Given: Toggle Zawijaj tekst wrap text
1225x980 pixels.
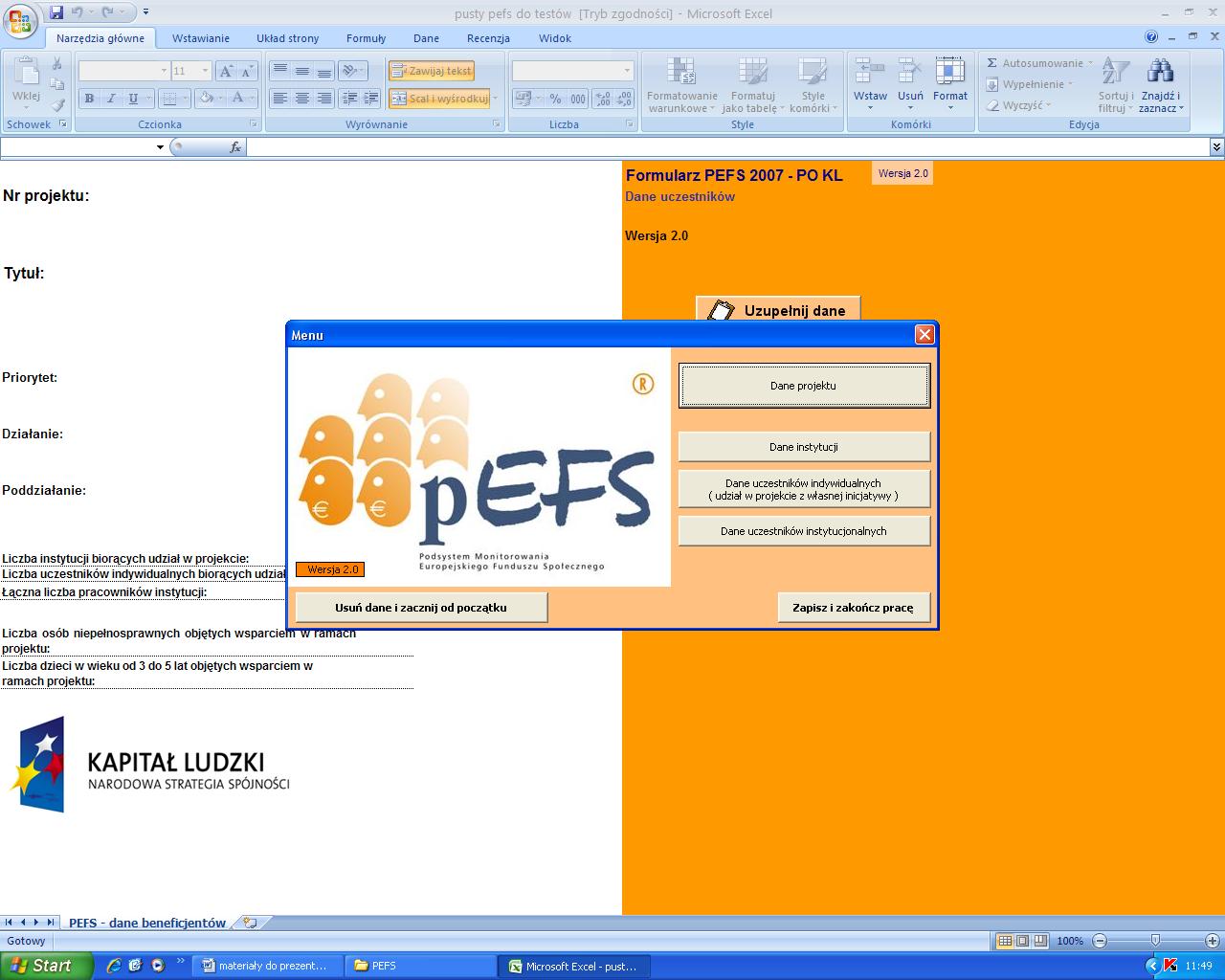Looking at the screenshot, I should coord(432,71).
